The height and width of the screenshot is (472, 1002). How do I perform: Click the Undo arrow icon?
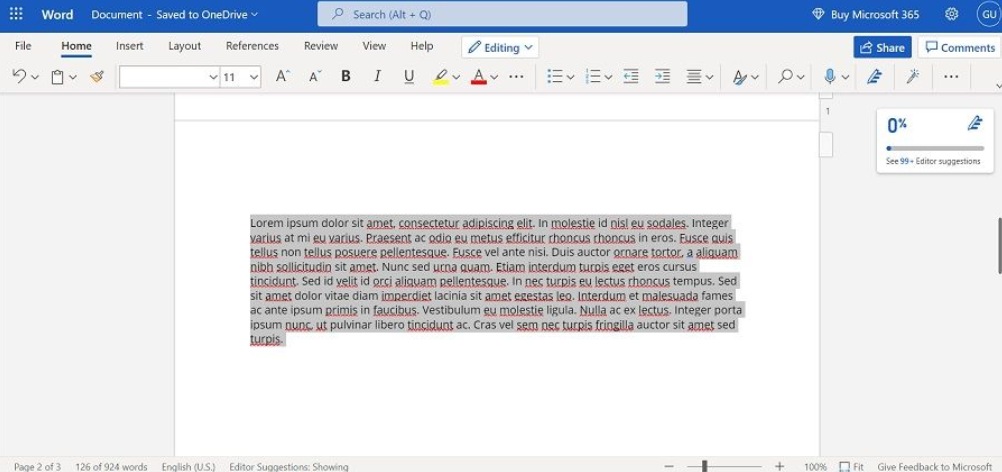(x=19, y=77)
